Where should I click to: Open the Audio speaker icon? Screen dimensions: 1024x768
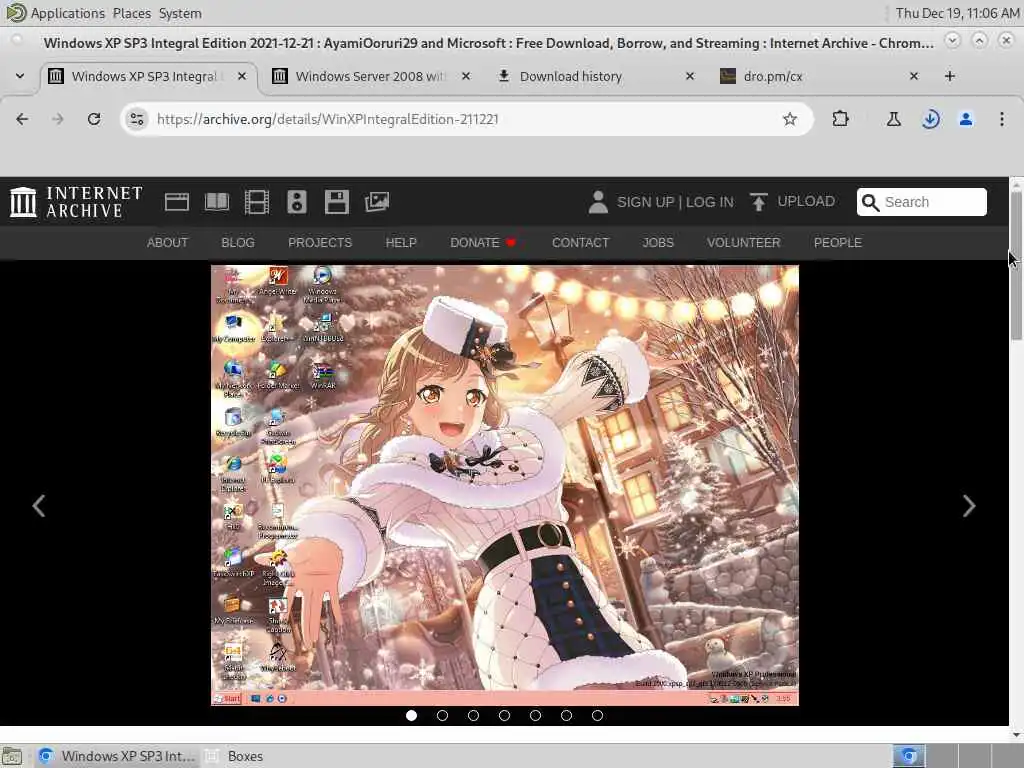[x=296, y=202]
